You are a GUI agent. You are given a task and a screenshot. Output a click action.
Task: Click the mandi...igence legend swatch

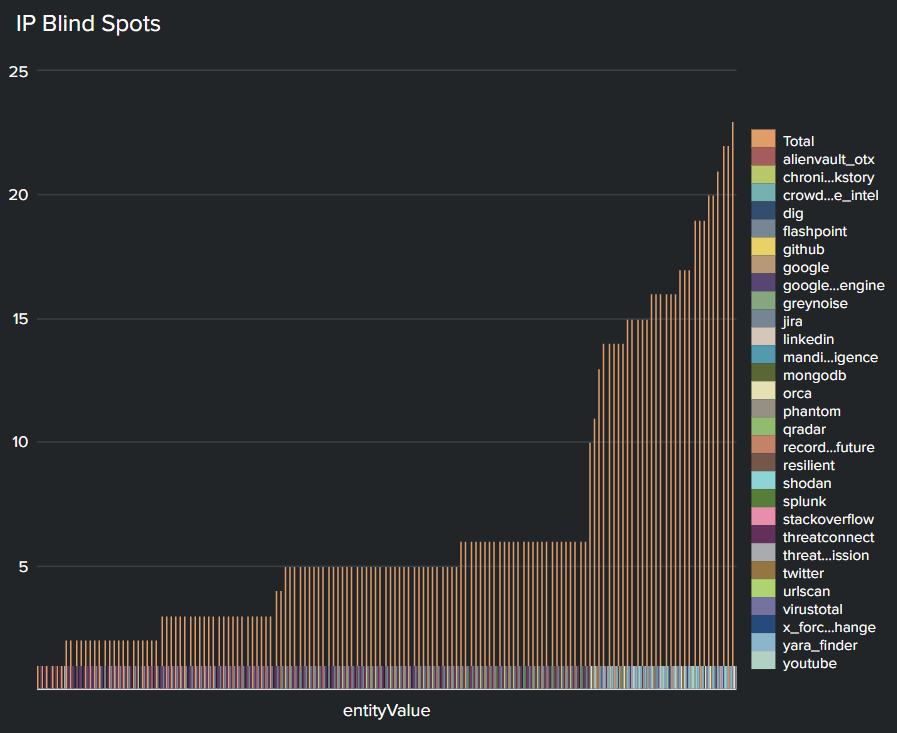[x=763, y=355]
